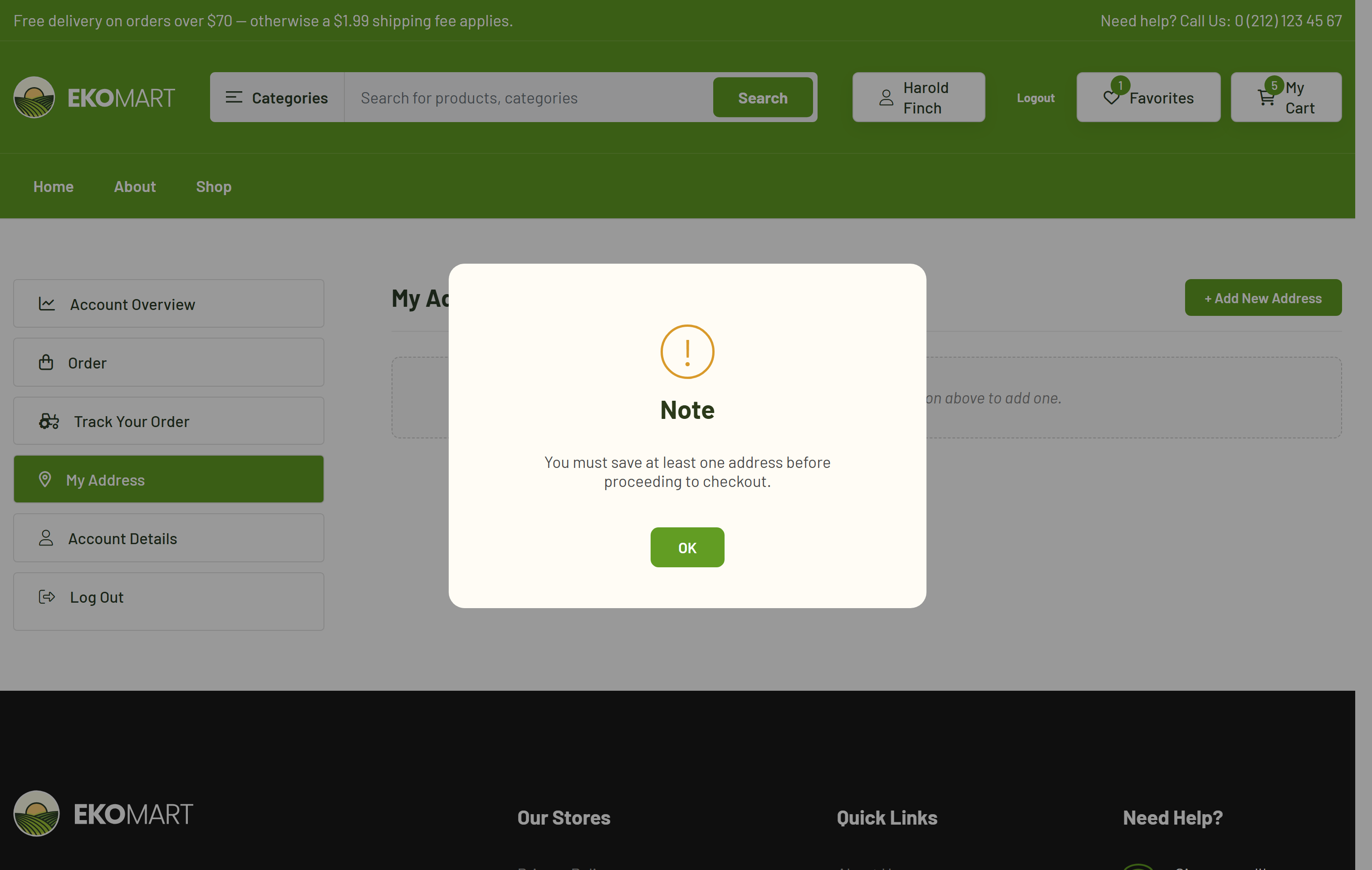
Task: Click the Favorites heart icon
Action: (1111, 98)
